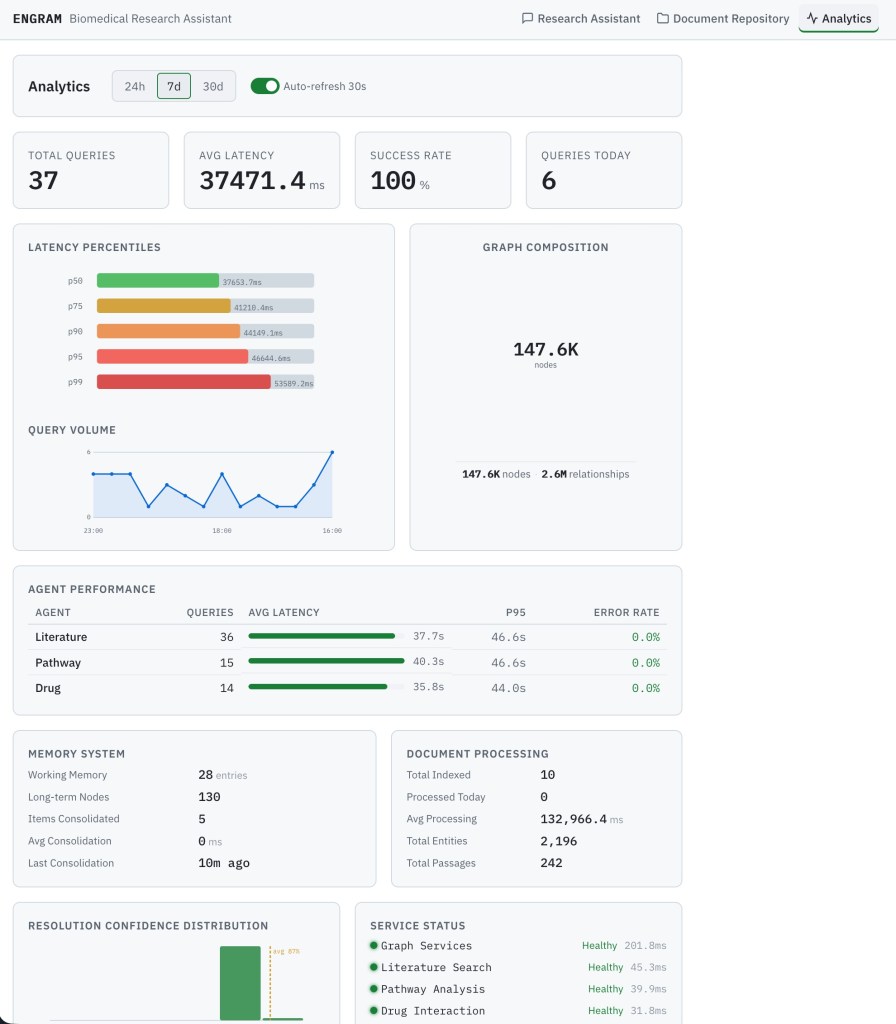Select the 7d time range option
Screen dimensions: 896x1024
pos(174,86)
